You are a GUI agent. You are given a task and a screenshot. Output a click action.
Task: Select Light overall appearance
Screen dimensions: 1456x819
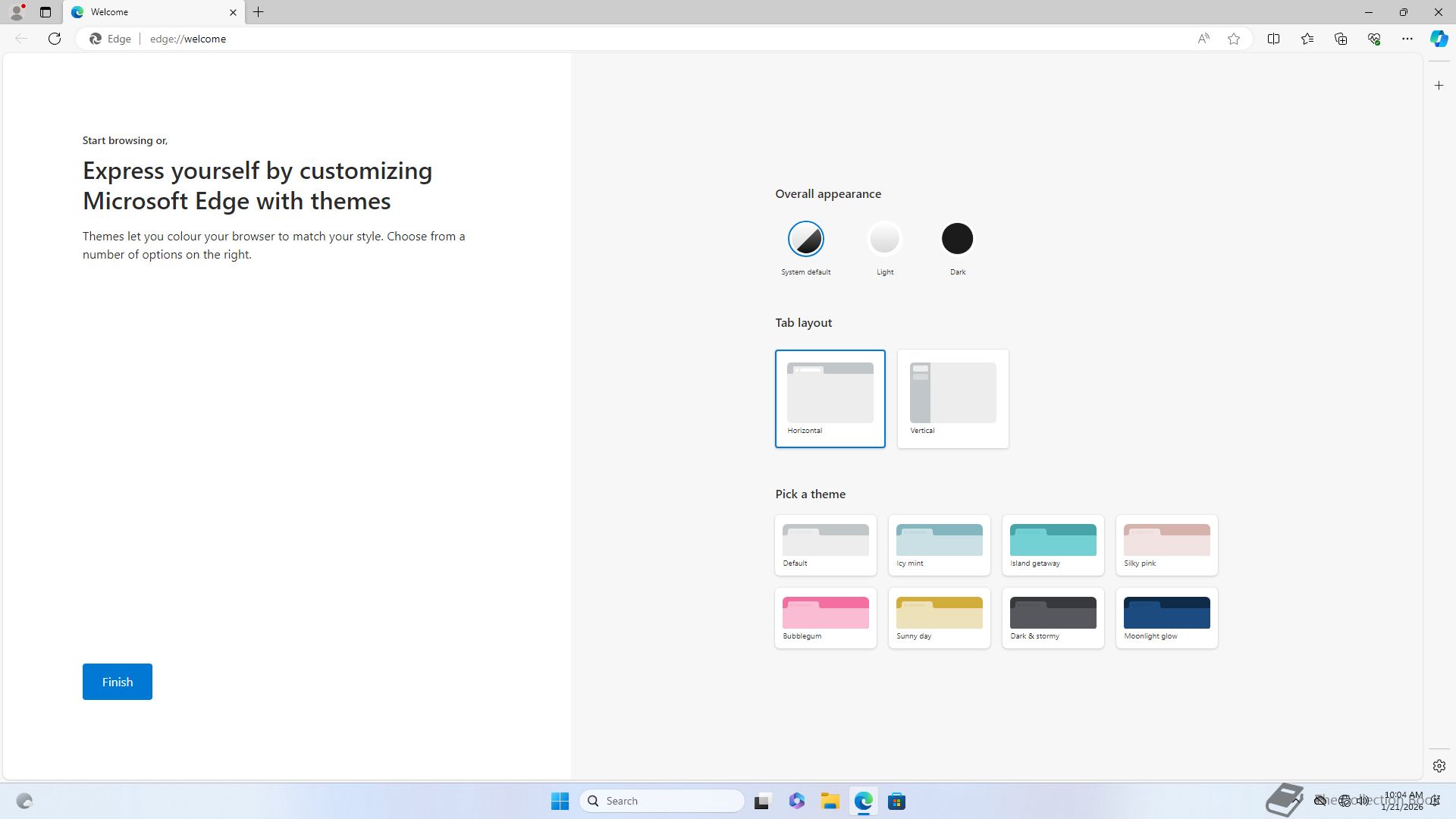(x=884, y=239)
